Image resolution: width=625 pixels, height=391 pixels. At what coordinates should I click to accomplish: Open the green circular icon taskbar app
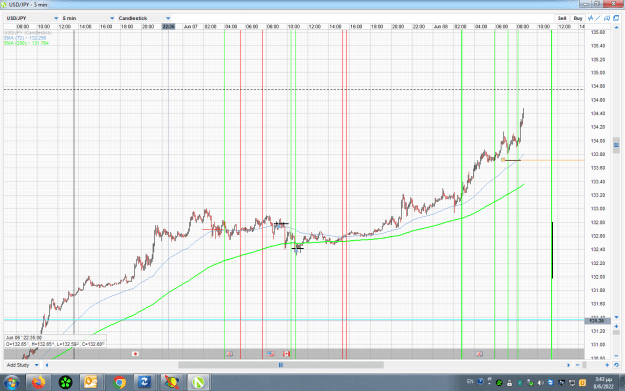tap(65, 383)
